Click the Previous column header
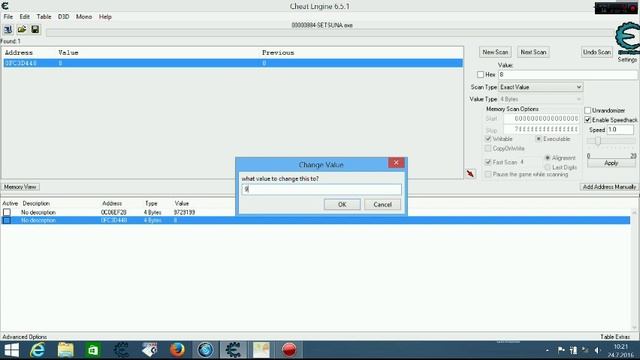The width and height of the screenshot is (640, 360). tap(278, 53)
